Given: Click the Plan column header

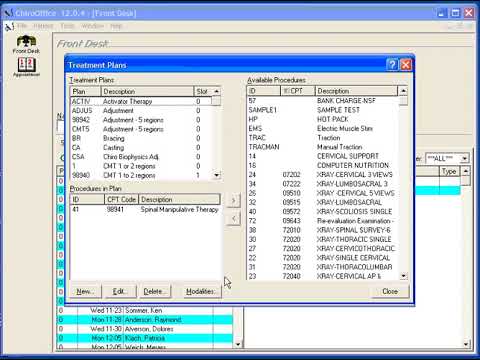Looking at the screenshot, I should (x=85, y=91).
